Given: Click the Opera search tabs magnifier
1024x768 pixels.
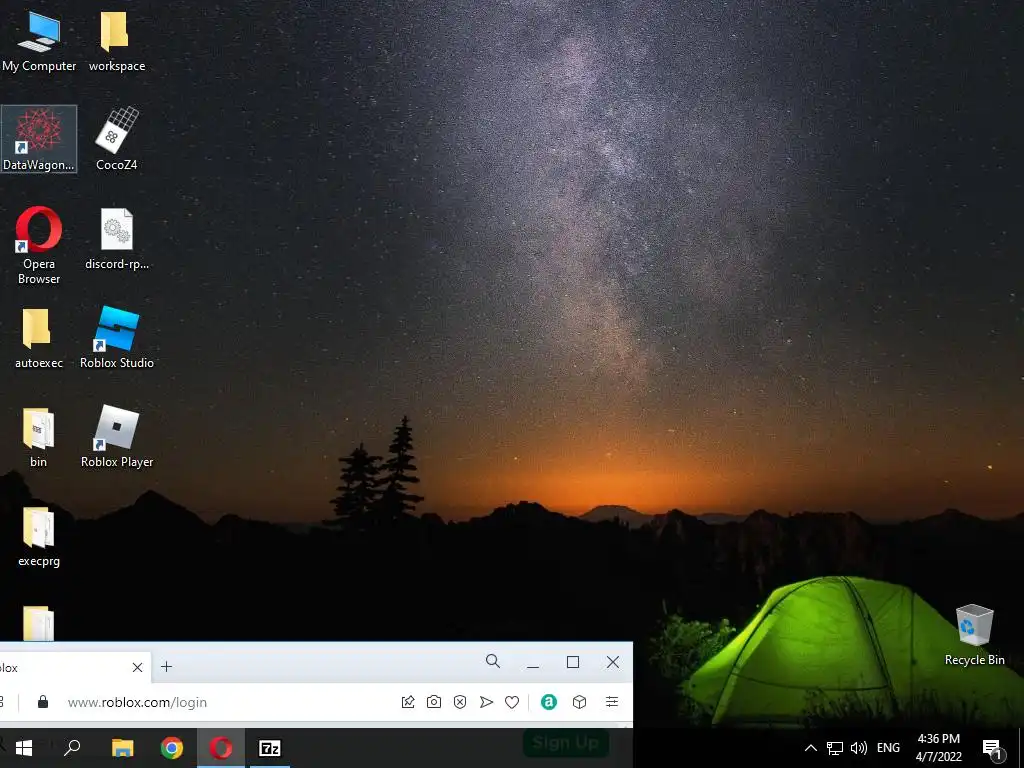Looking at the screenshot, I should [493, 662].
